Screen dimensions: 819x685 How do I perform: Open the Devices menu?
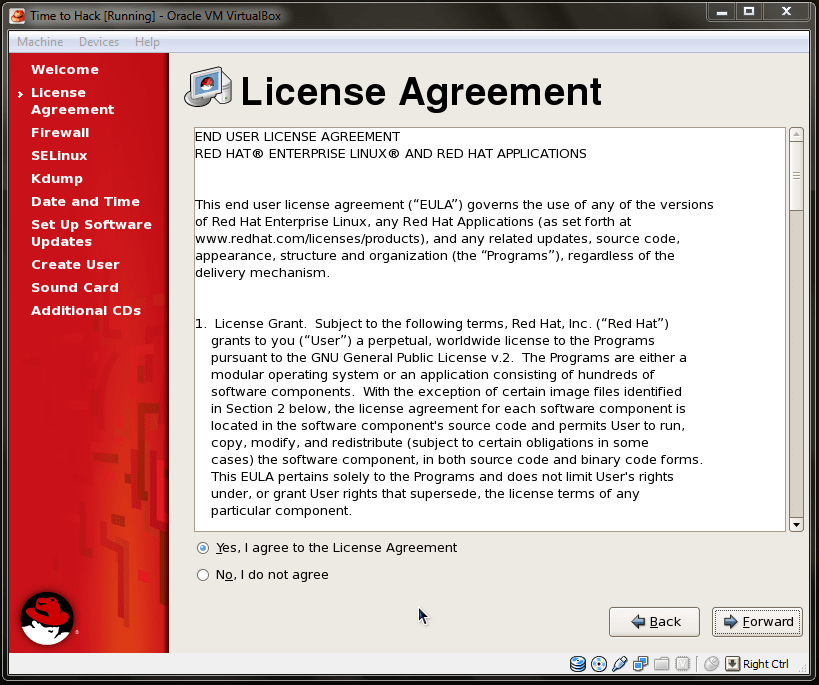tap(99, 42)
